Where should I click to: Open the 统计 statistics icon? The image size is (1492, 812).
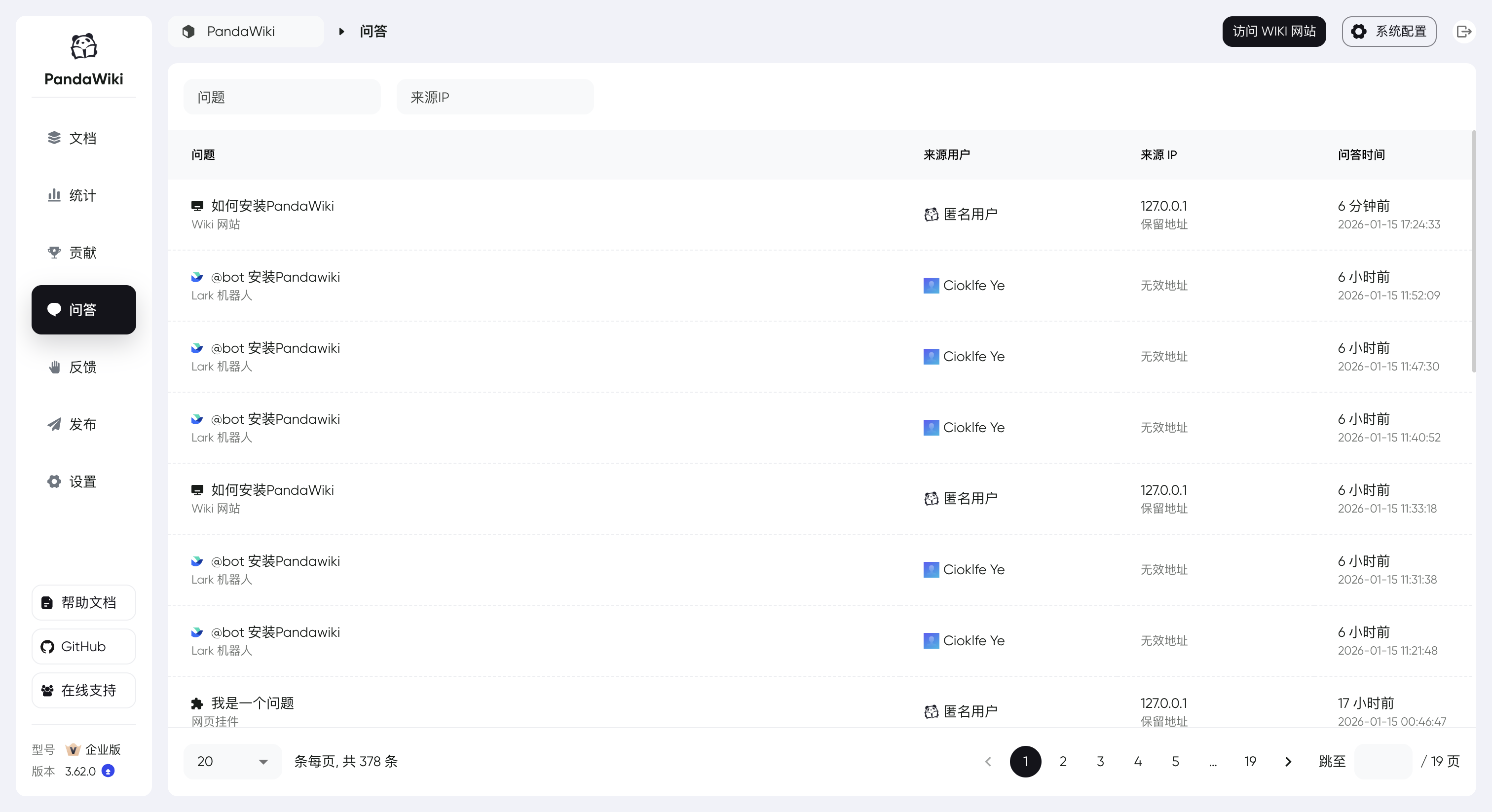point(54,195)
